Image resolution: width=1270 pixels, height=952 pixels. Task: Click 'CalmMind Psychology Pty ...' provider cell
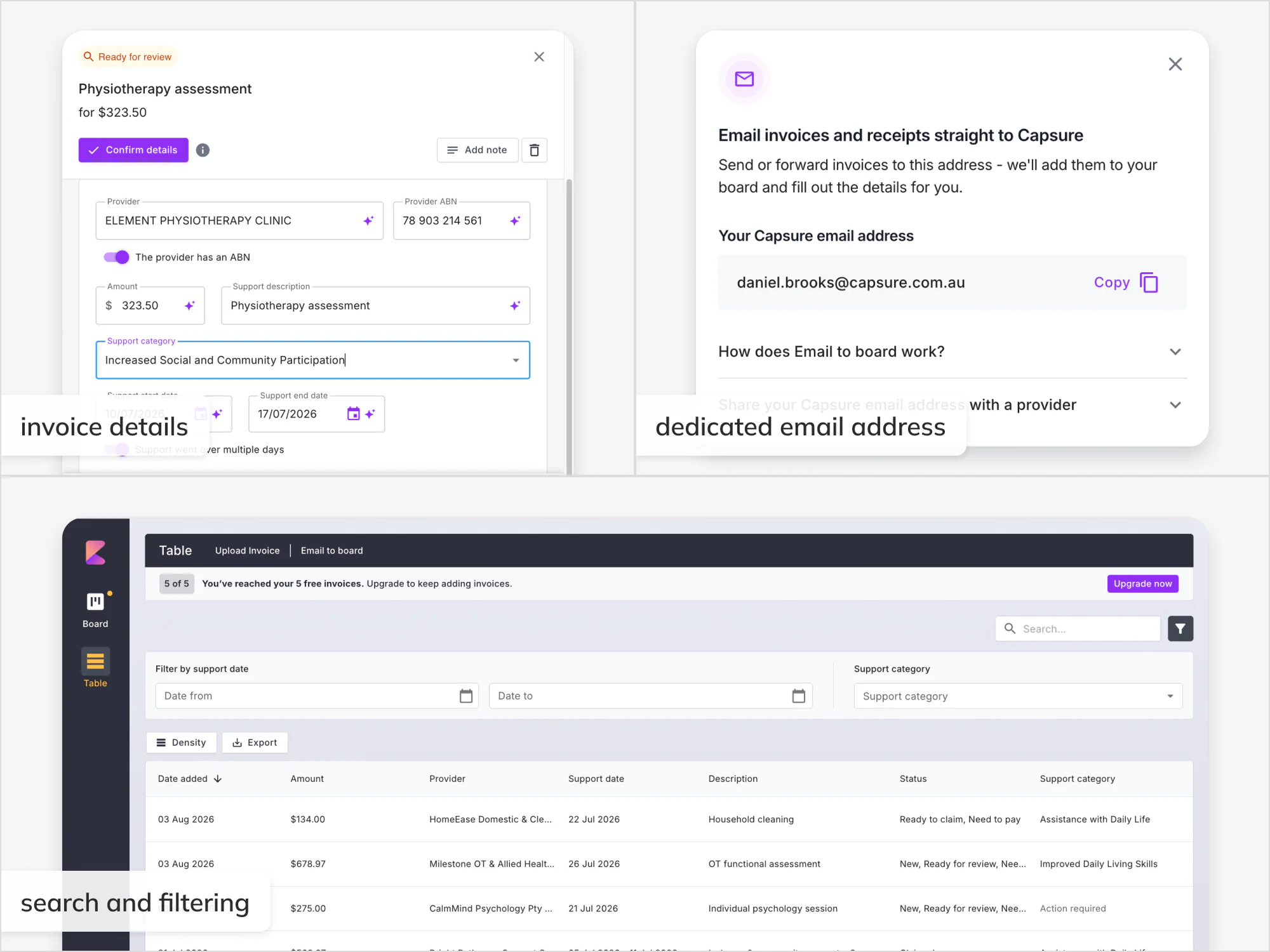[x=490, y=908]
